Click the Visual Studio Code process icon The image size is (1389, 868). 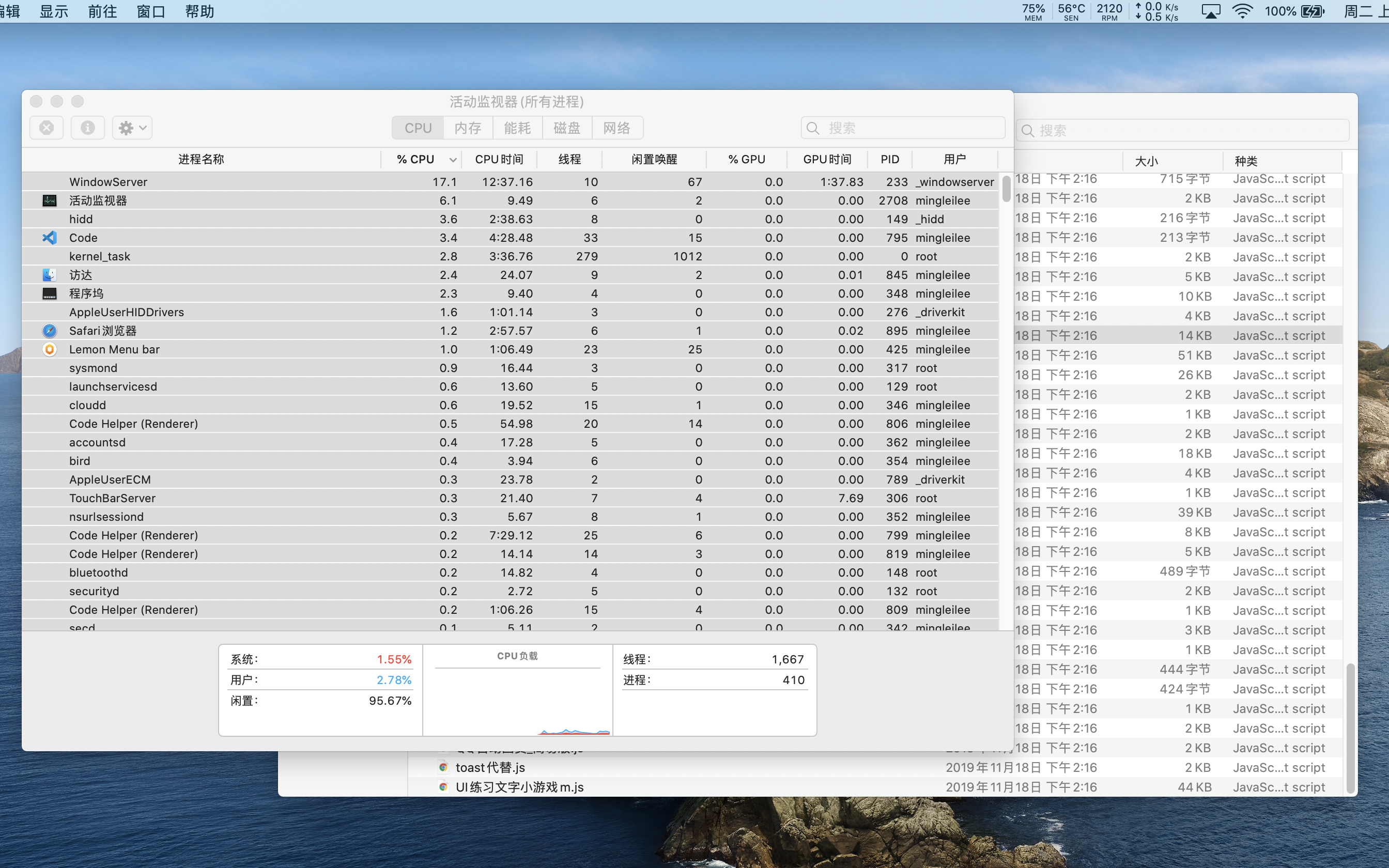[50, 238]
